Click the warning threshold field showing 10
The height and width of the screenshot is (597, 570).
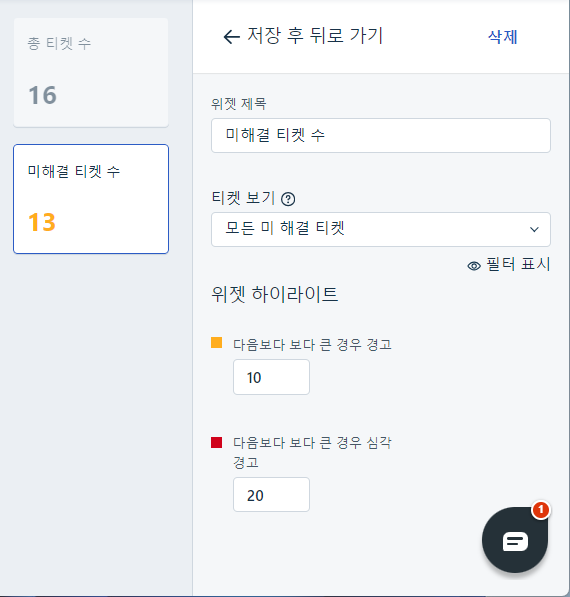pyautogui.click(x=271, y=377)
